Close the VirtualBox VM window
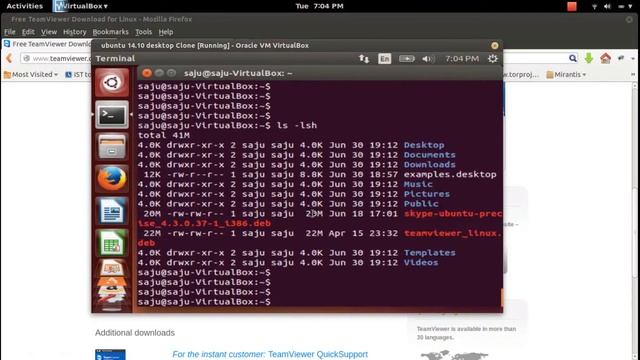This screenshot has width=640, height=360. pyautogui.click(x=495, y=45)
